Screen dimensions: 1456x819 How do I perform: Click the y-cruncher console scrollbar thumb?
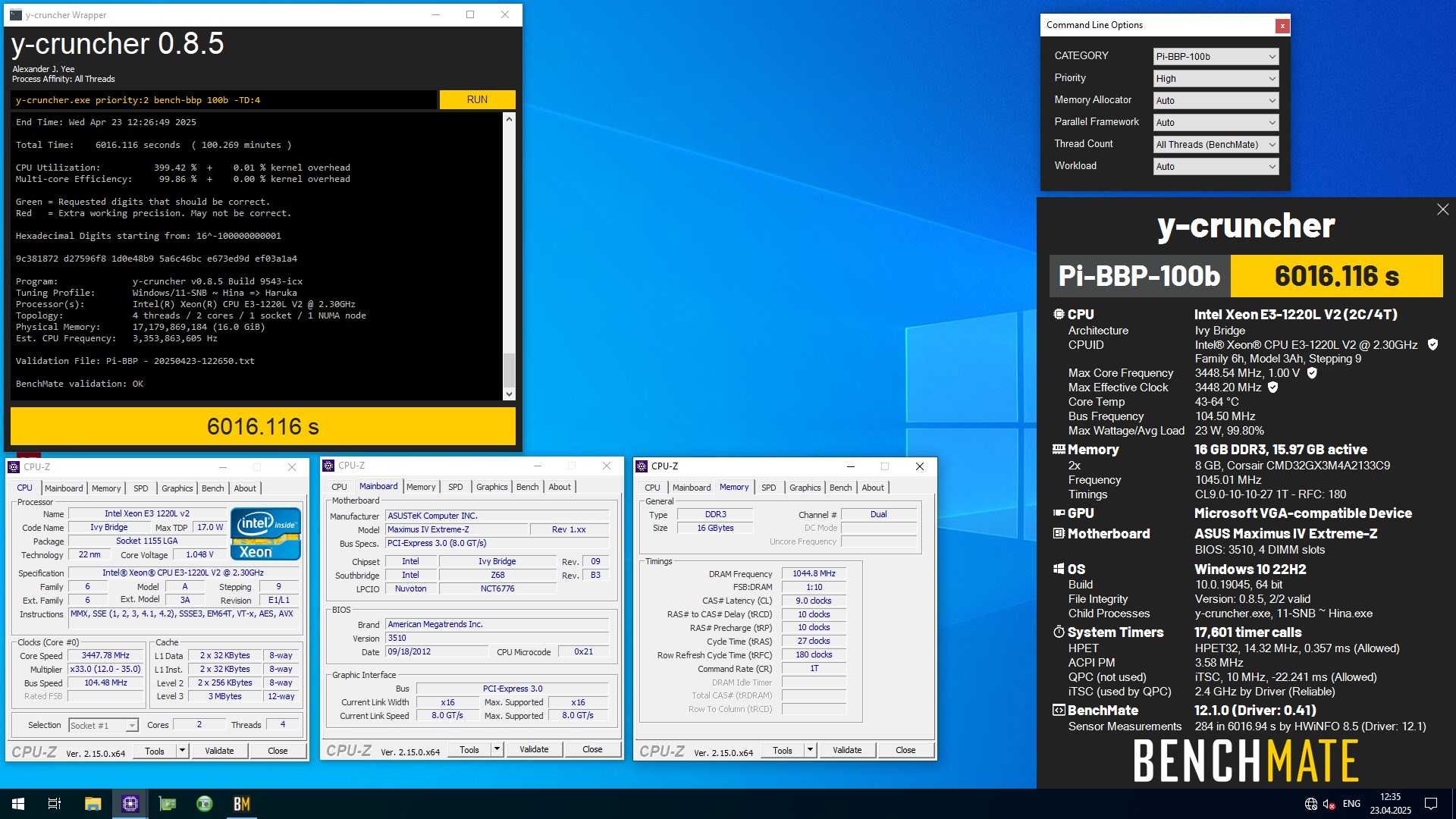click(x=509, y=370)
